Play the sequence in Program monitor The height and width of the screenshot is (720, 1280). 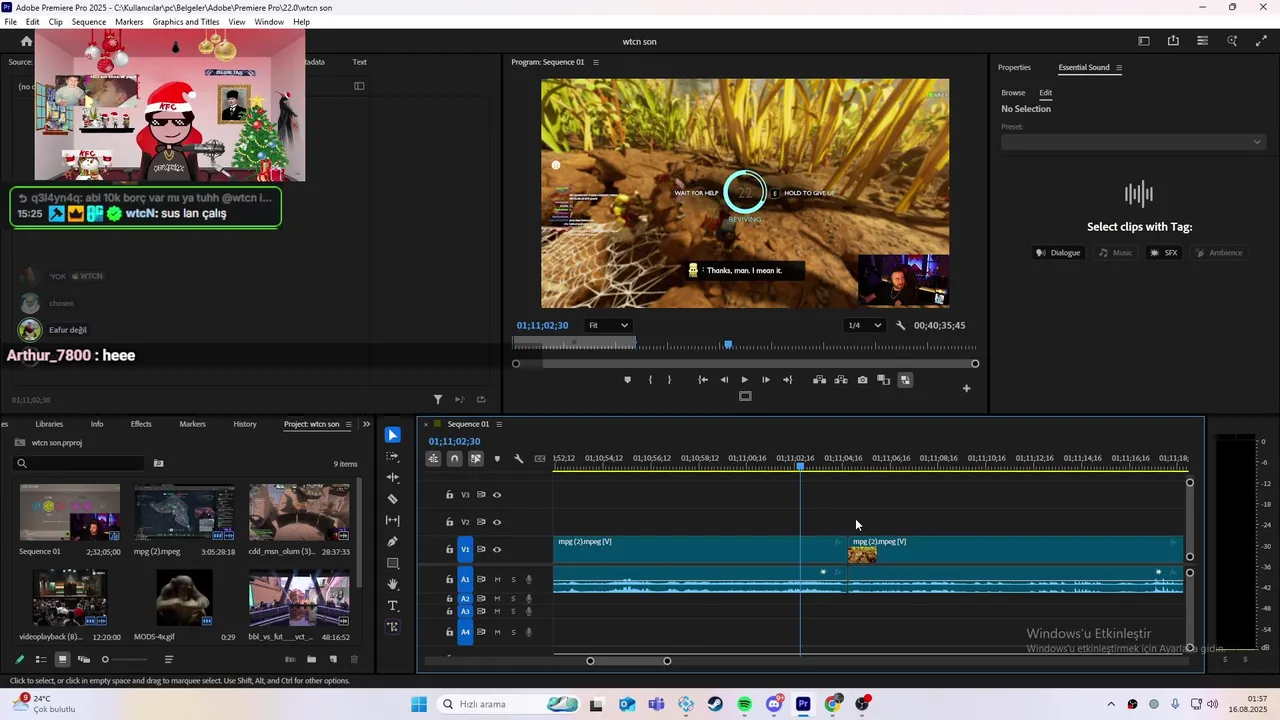pyautogui.click(x=744, y=380)
